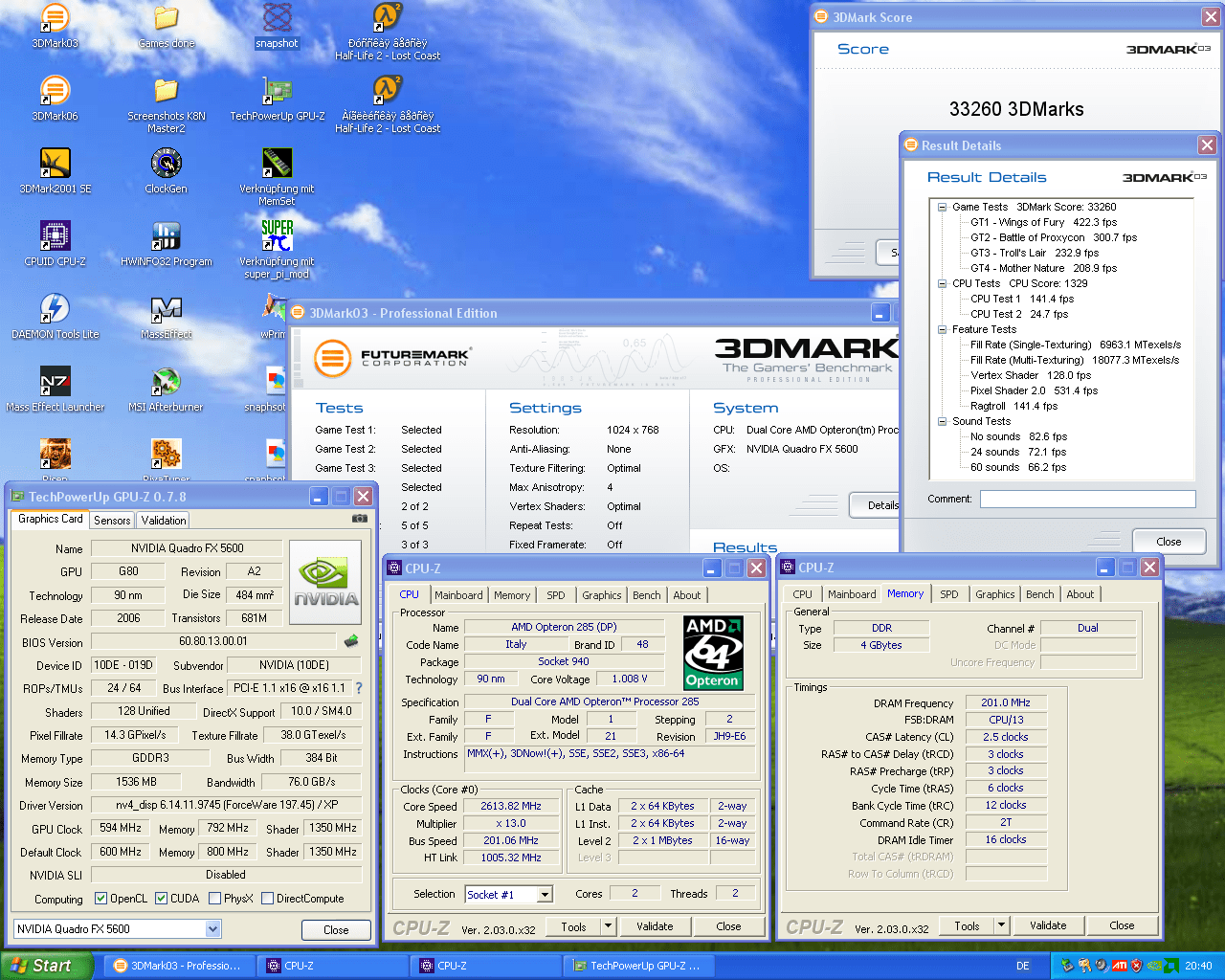
Task: Open Mass Effect Launcher icon
Action: (x=55, y=389)
